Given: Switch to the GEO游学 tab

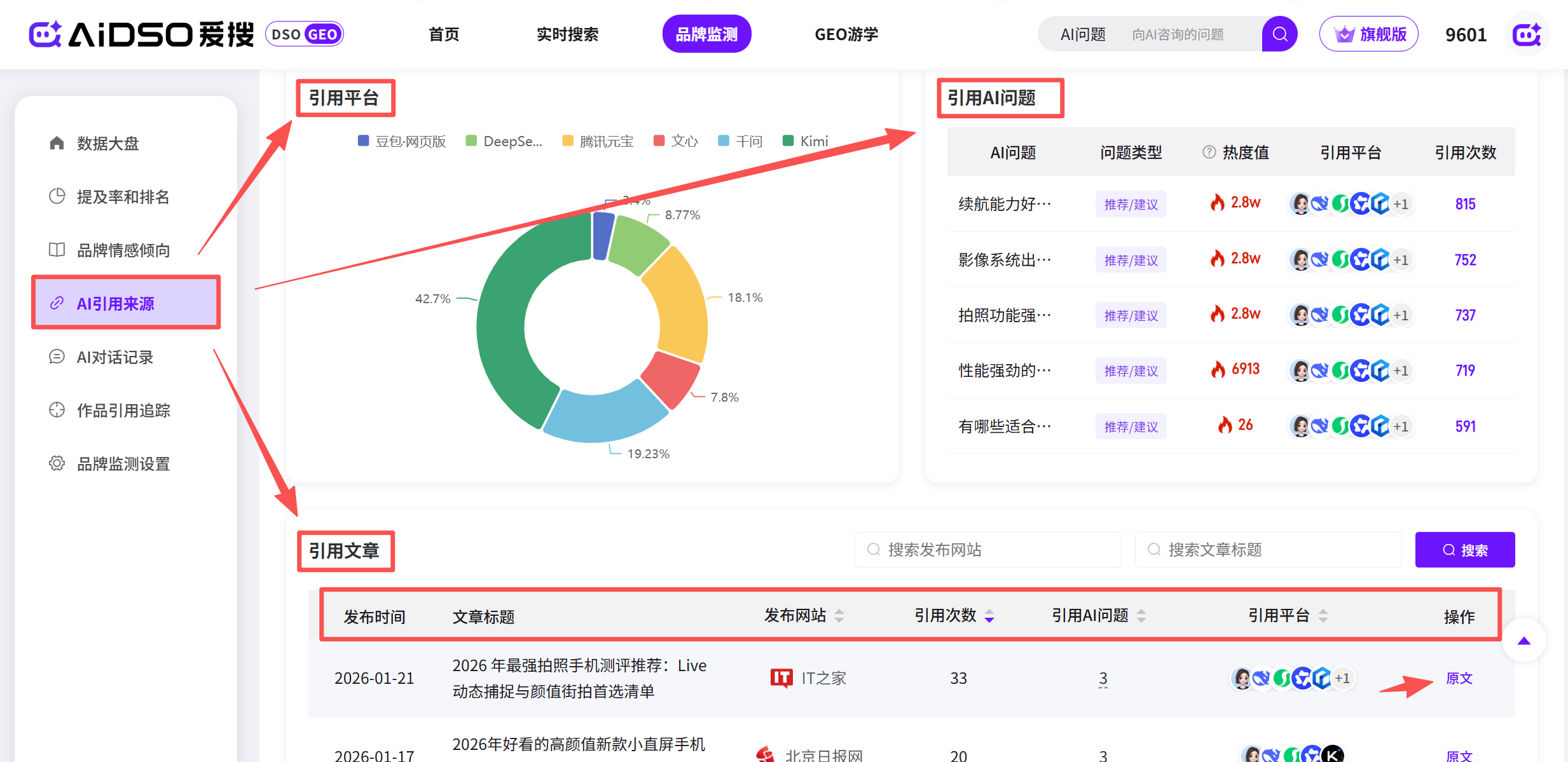Looking at the screenshot, I should pyautogui.click(x=846, y=34).
